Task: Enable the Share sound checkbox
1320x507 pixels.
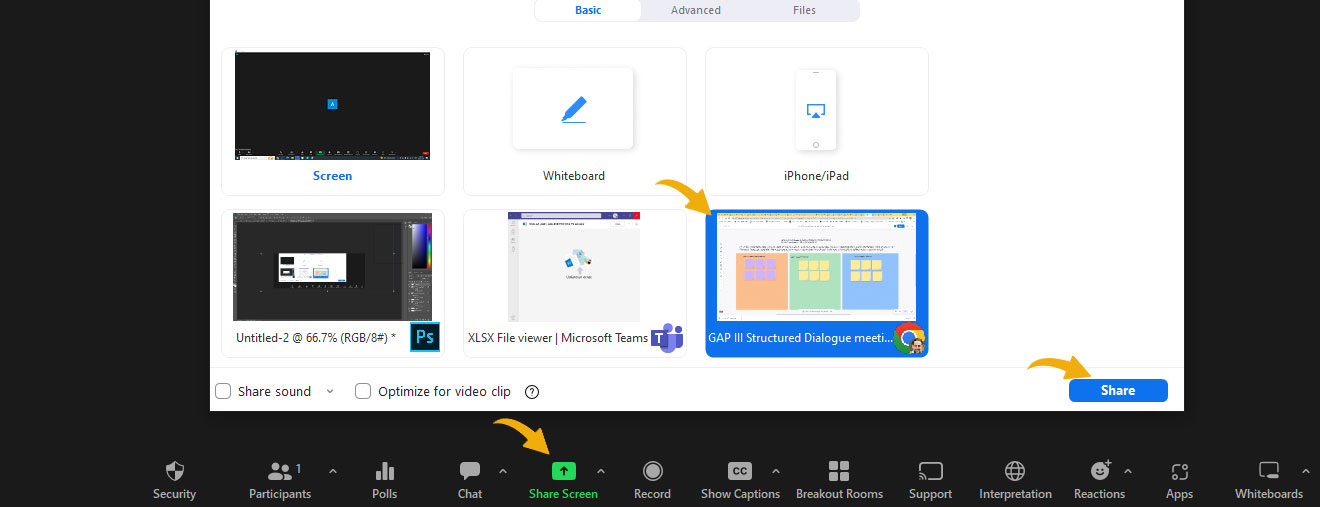Action: (223, 391)
